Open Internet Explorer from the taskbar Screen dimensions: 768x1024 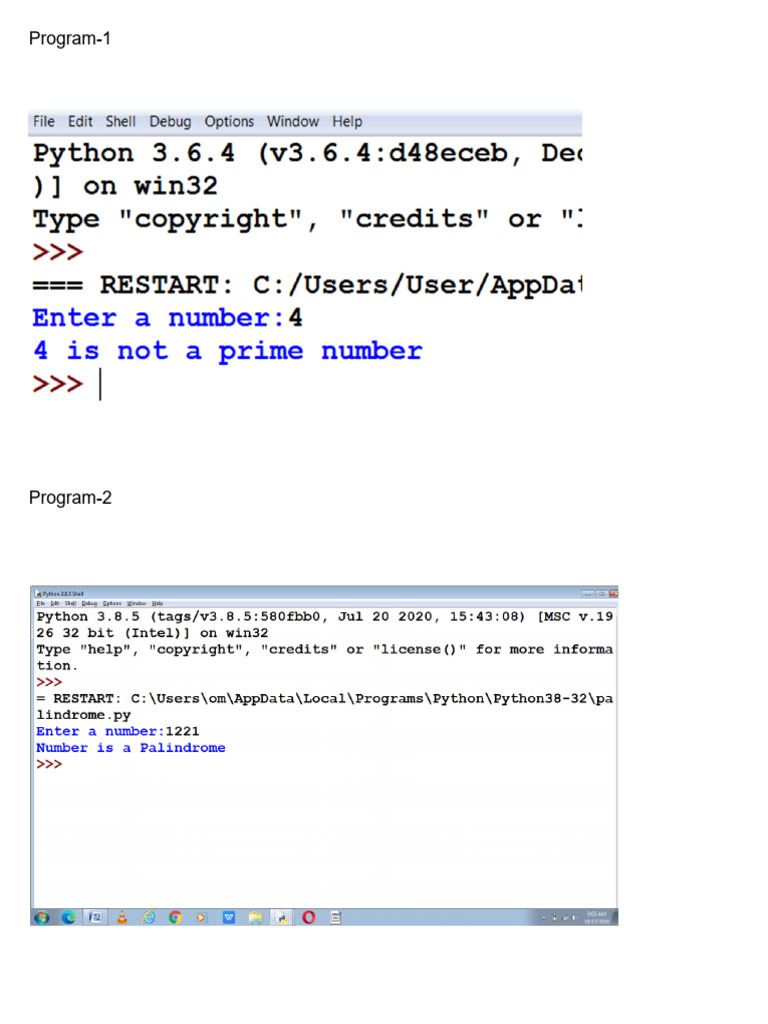149,918
